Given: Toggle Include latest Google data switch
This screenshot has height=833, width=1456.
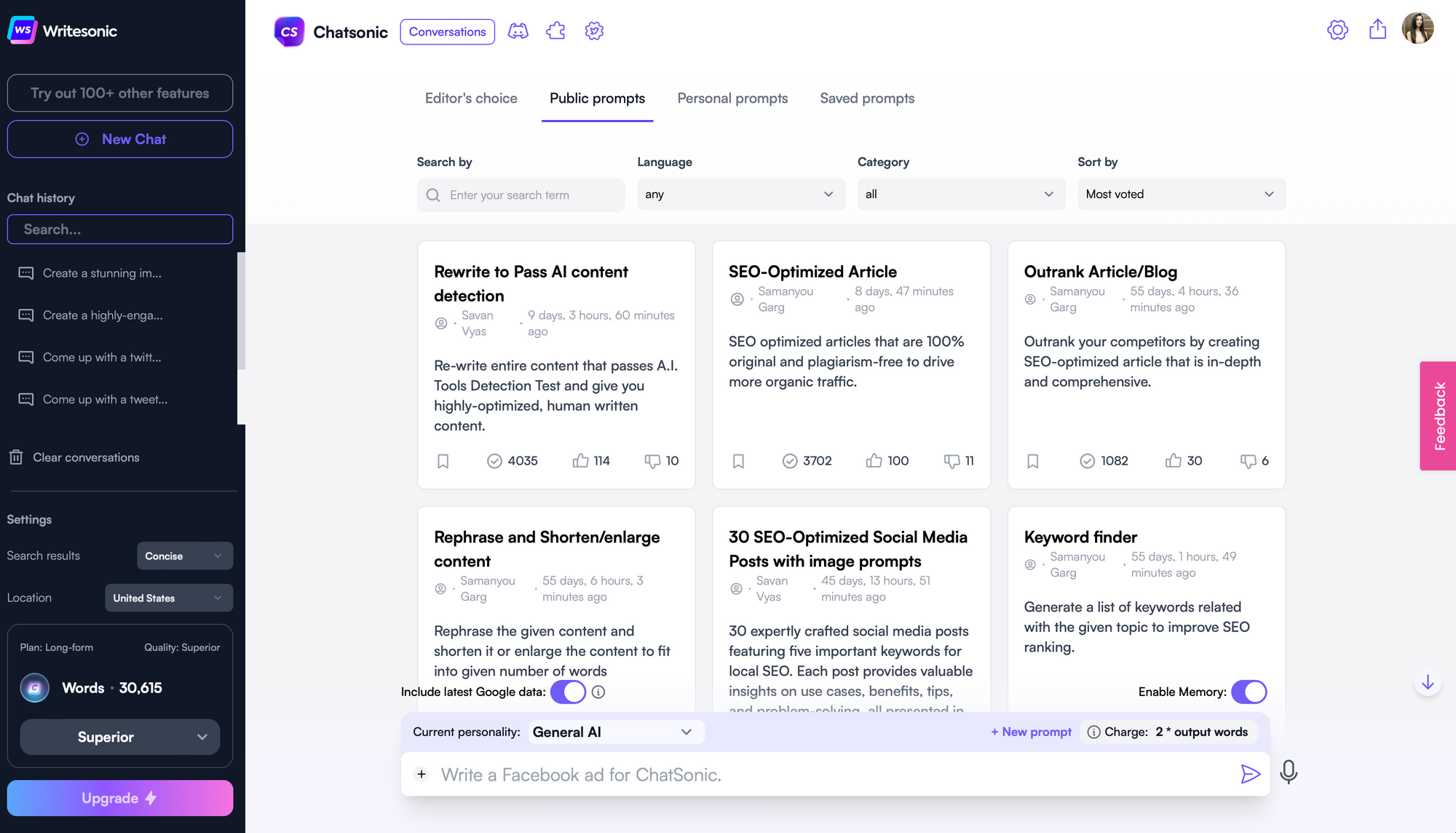Looking at the screenshot, I should [567, 691].
